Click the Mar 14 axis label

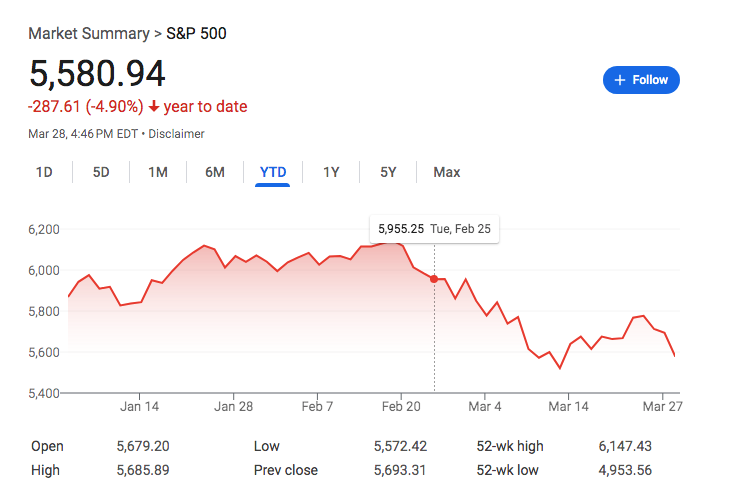tap(568, 407)
